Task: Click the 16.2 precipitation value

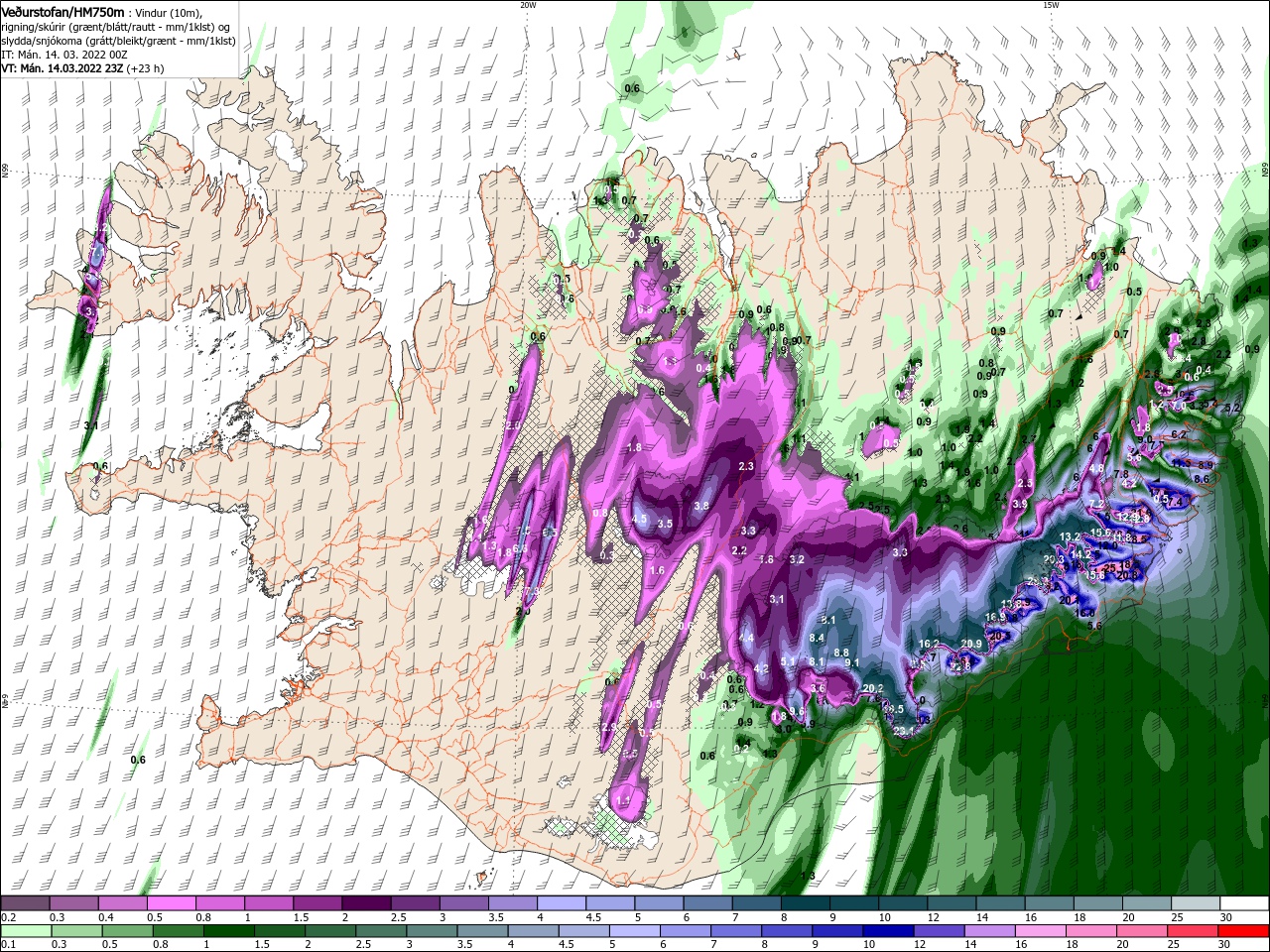Action: tap(929, 644)
